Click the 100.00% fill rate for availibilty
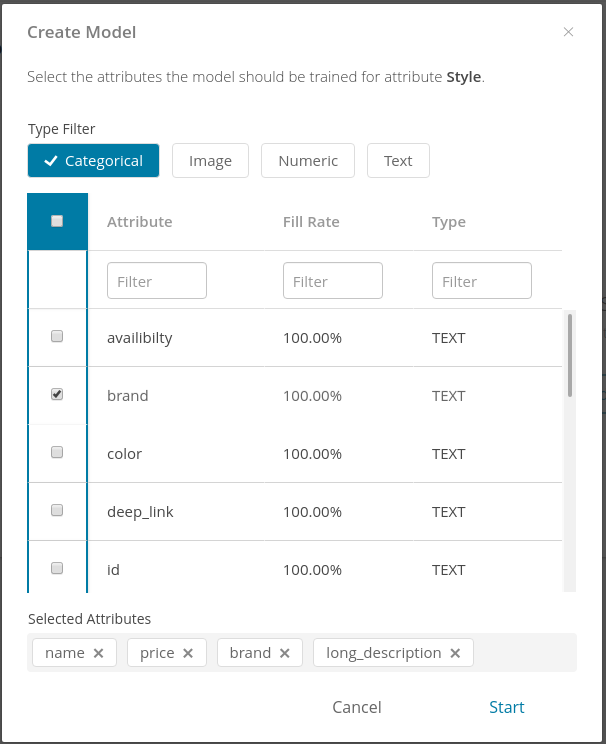Screen dimensions: 606x744 [312, 338]
